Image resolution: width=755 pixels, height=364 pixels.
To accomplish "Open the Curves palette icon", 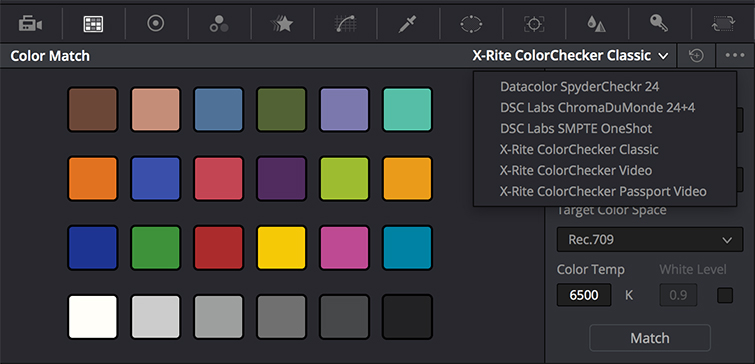I will click(x=346, y=23).
